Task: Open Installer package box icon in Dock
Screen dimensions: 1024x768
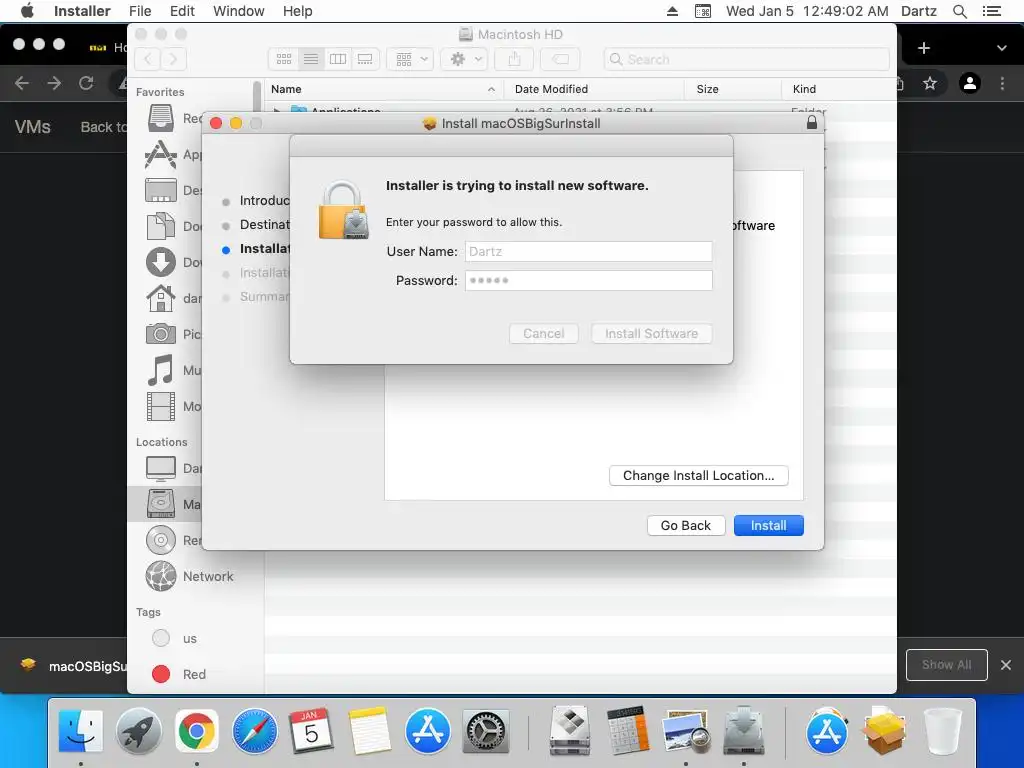Action: click(884, 731)
